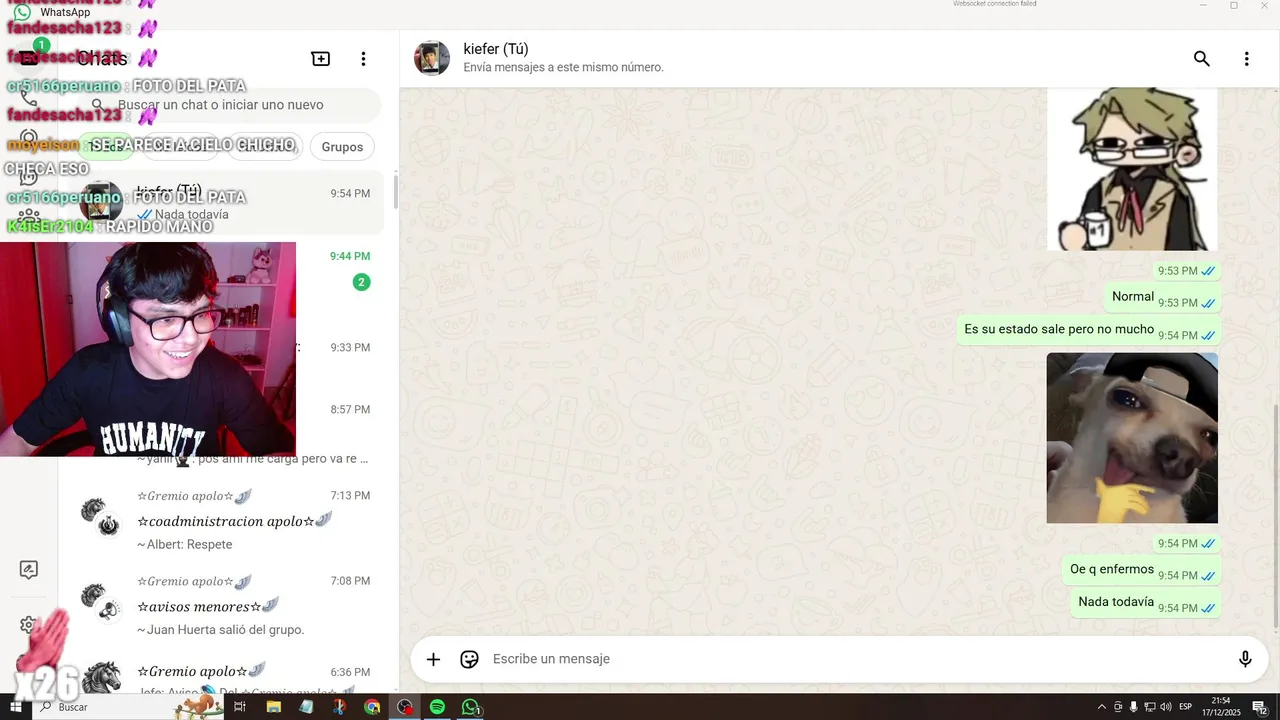The width and height of the screenshot is (1280, 720).
Task: Open the Gremio apolo chat from 6:36 PM
Action: tap(221, 676)
